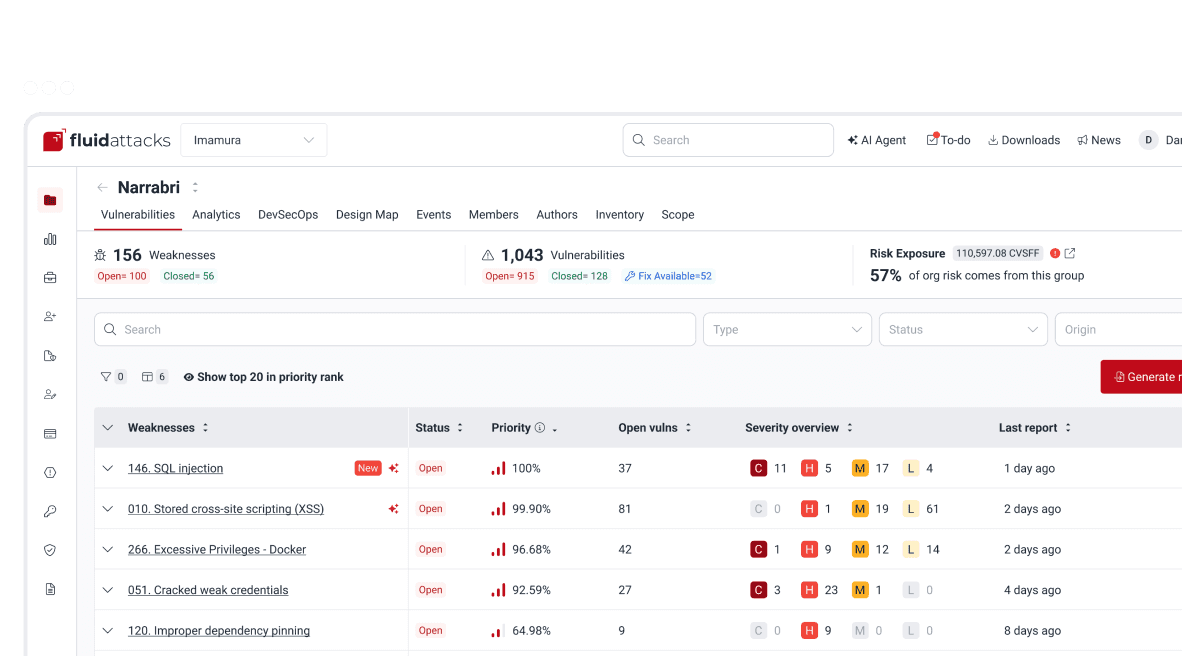Switch to the DevSecOps tab
The image size is (1182, 656).
click(288, 214)
